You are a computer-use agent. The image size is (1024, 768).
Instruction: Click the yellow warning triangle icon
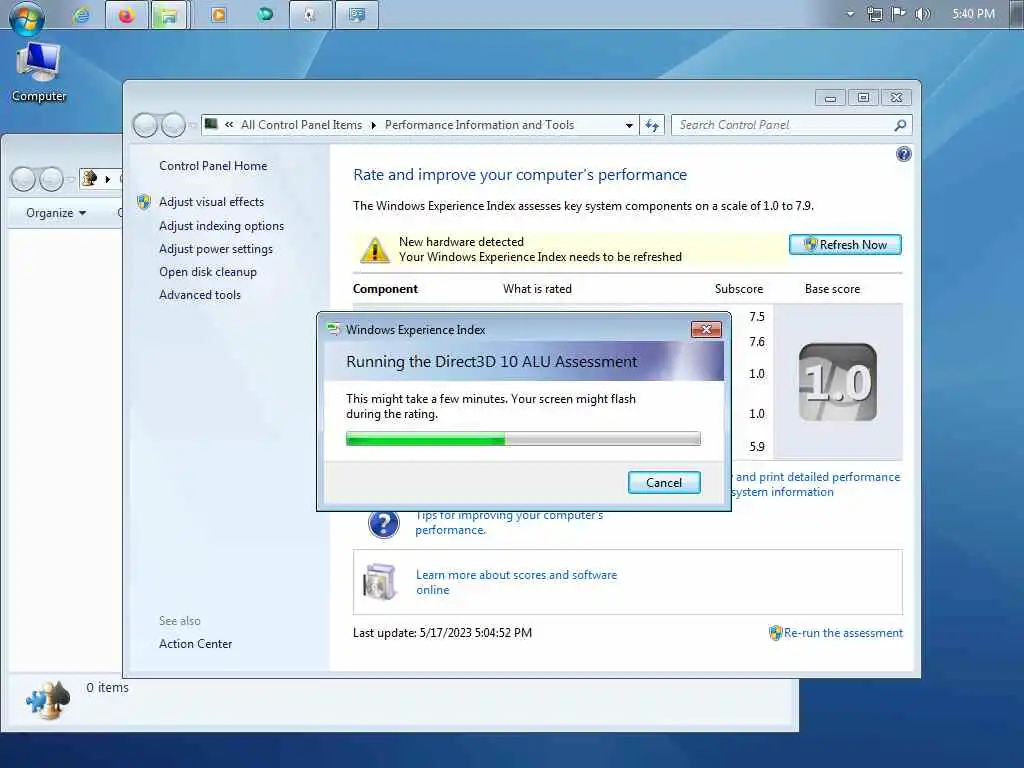coord(375,249)
